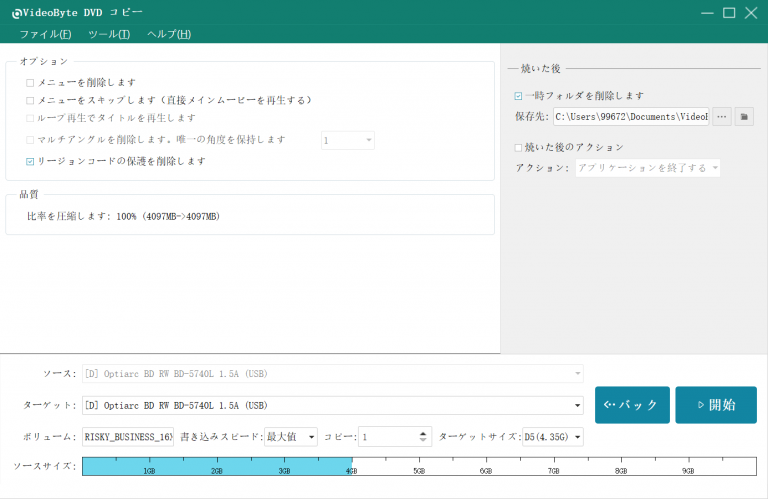Screen dimensions: 768x499
Task: Click the バック back button
Action: click(632, 405)
